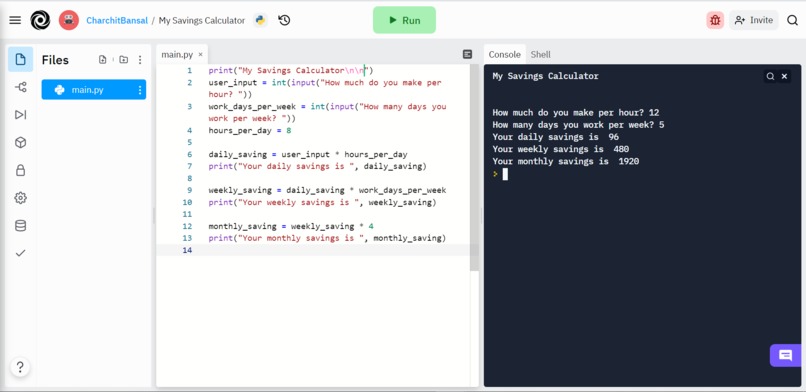The image size is (806, 392).
Task: Open the chat bubble button
Action: pos(785,355)
